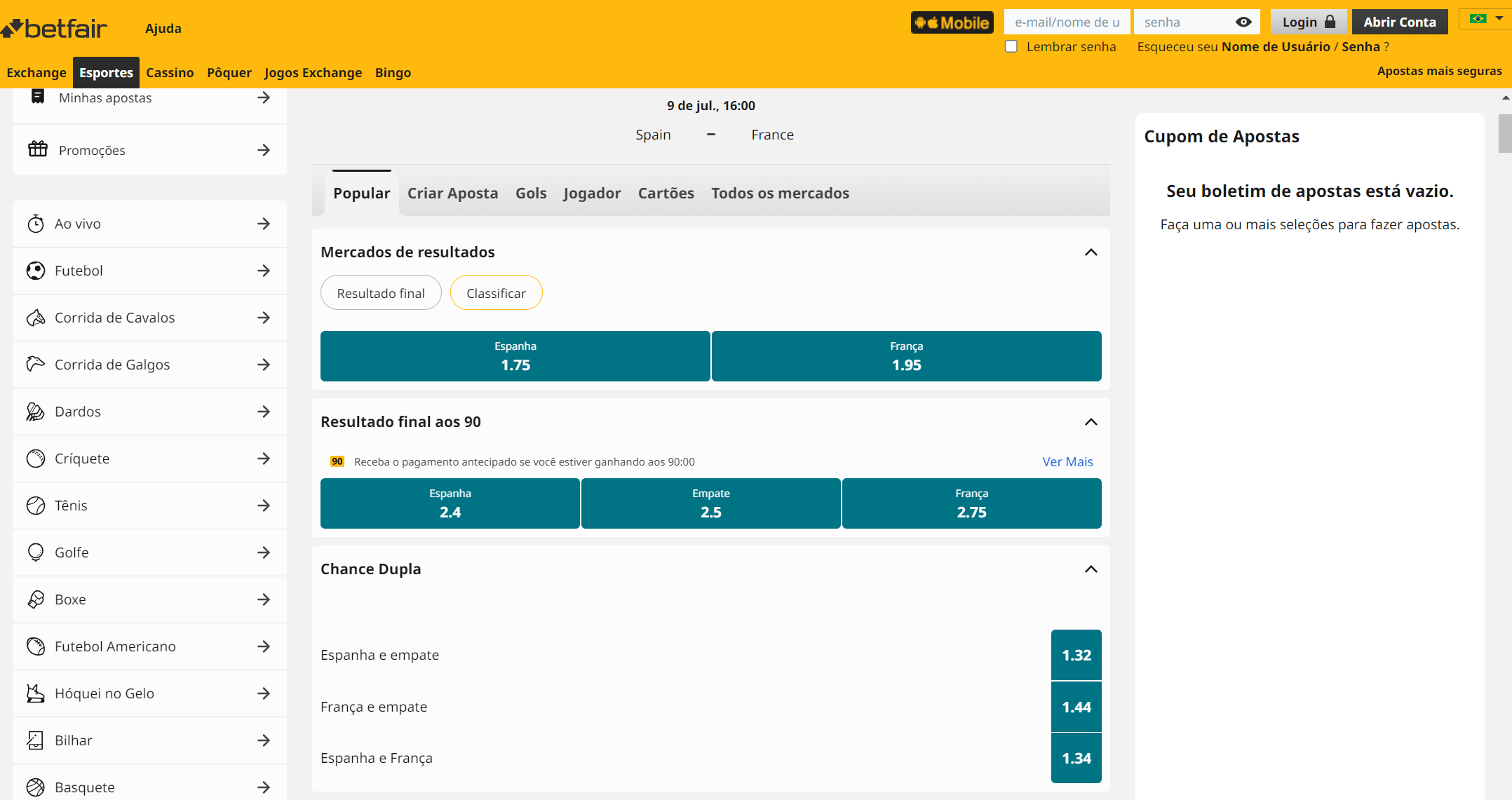This screenshot has height=800, width=1512.
Task: Expand the Basquete sidebar item
Action: pos(149,785)
